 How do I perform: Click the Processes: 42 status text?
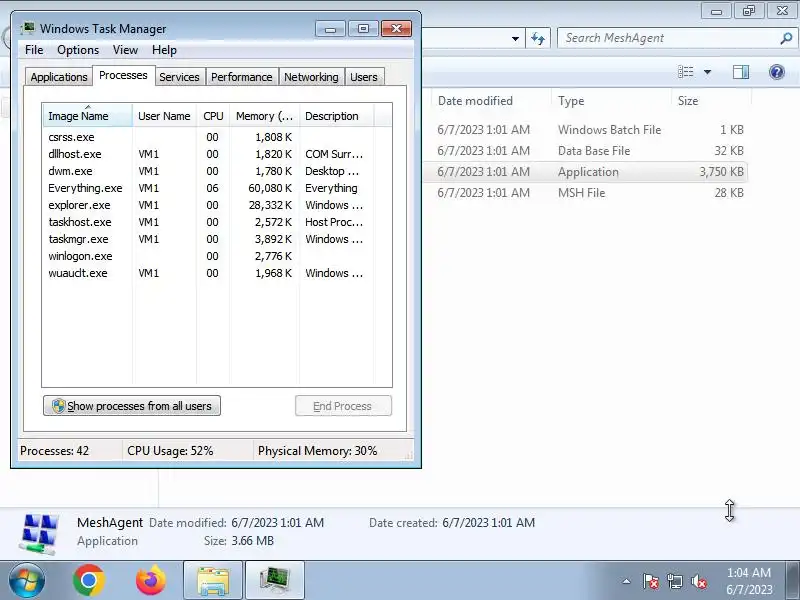pyautogui.click(x=55, y=451)
